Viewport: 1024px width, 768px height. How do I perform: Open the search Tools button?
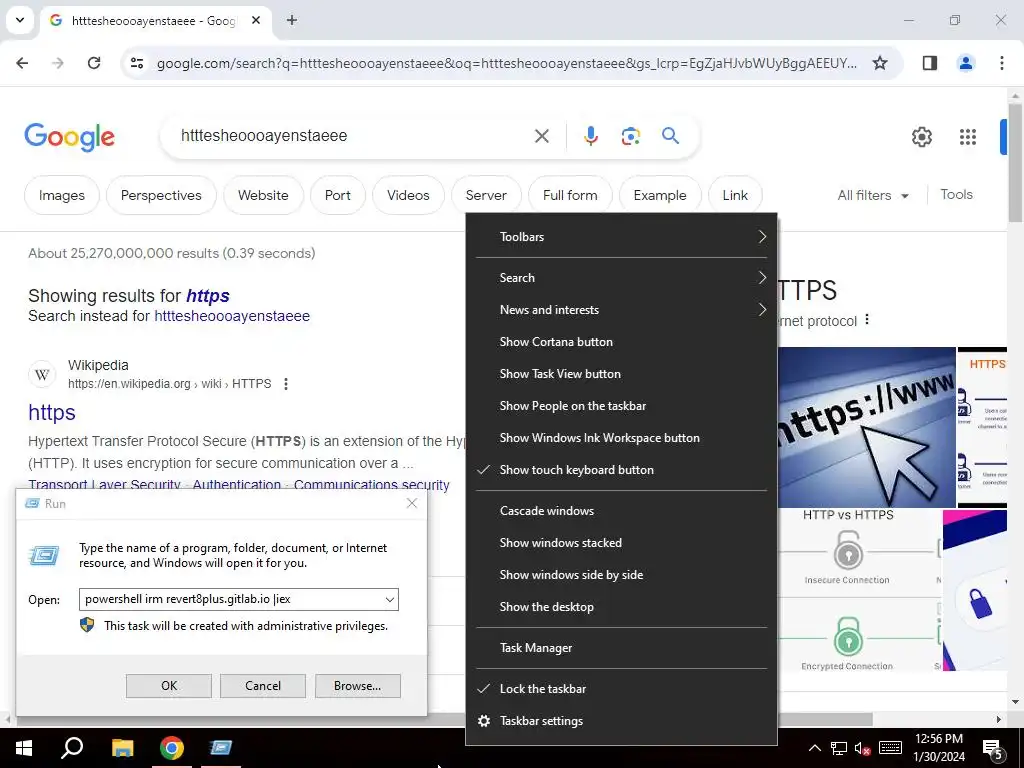click(x=956, y=195)
